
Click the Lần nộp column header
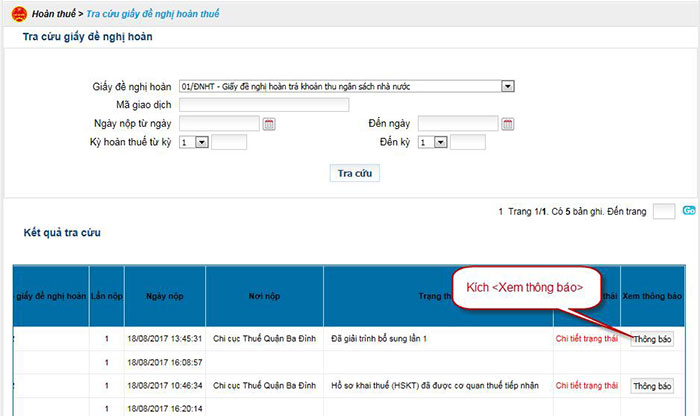(x=107, y=296)
